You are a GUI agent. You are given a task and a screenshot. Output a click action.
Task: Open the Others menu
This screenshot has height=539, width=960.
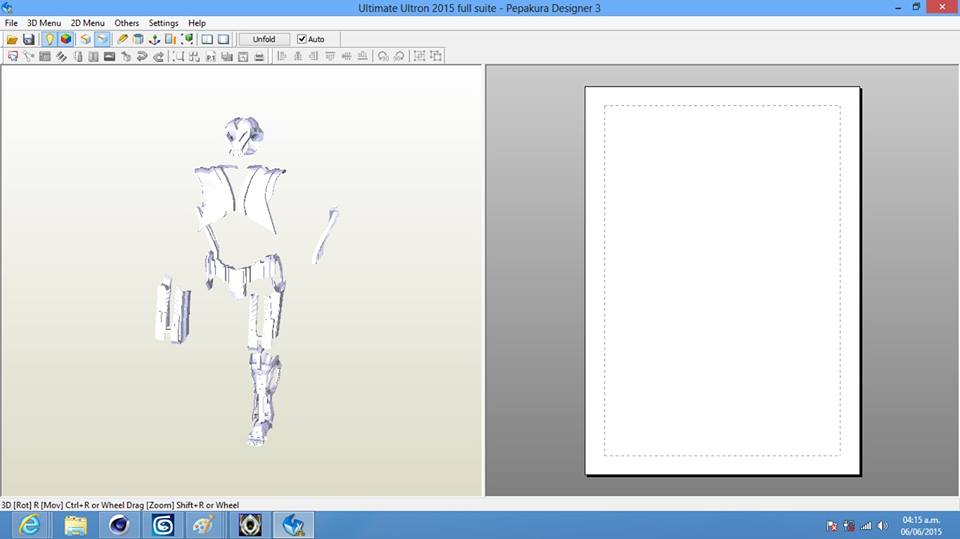(x=127, y=23)
